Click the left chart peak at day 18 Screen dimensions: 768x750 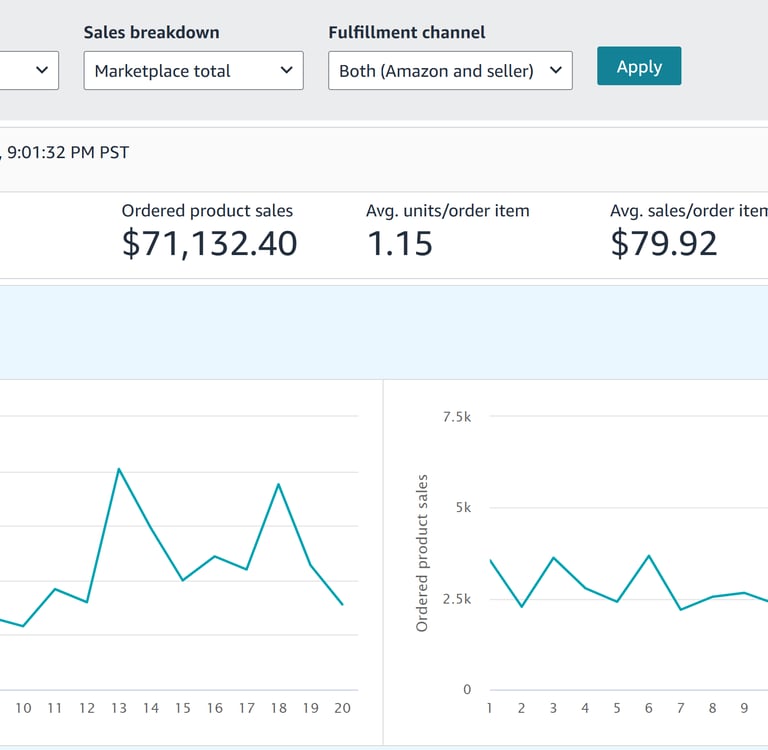278,484
